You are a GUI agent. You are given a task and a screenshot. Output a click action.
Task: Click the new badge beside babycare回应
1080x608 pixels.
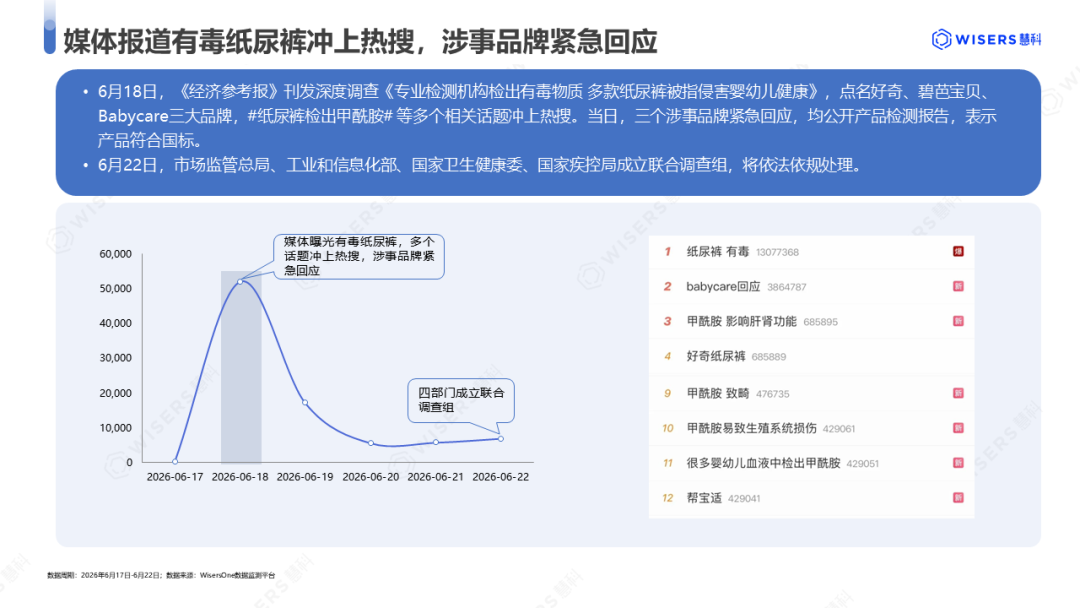tap(958, 286)
